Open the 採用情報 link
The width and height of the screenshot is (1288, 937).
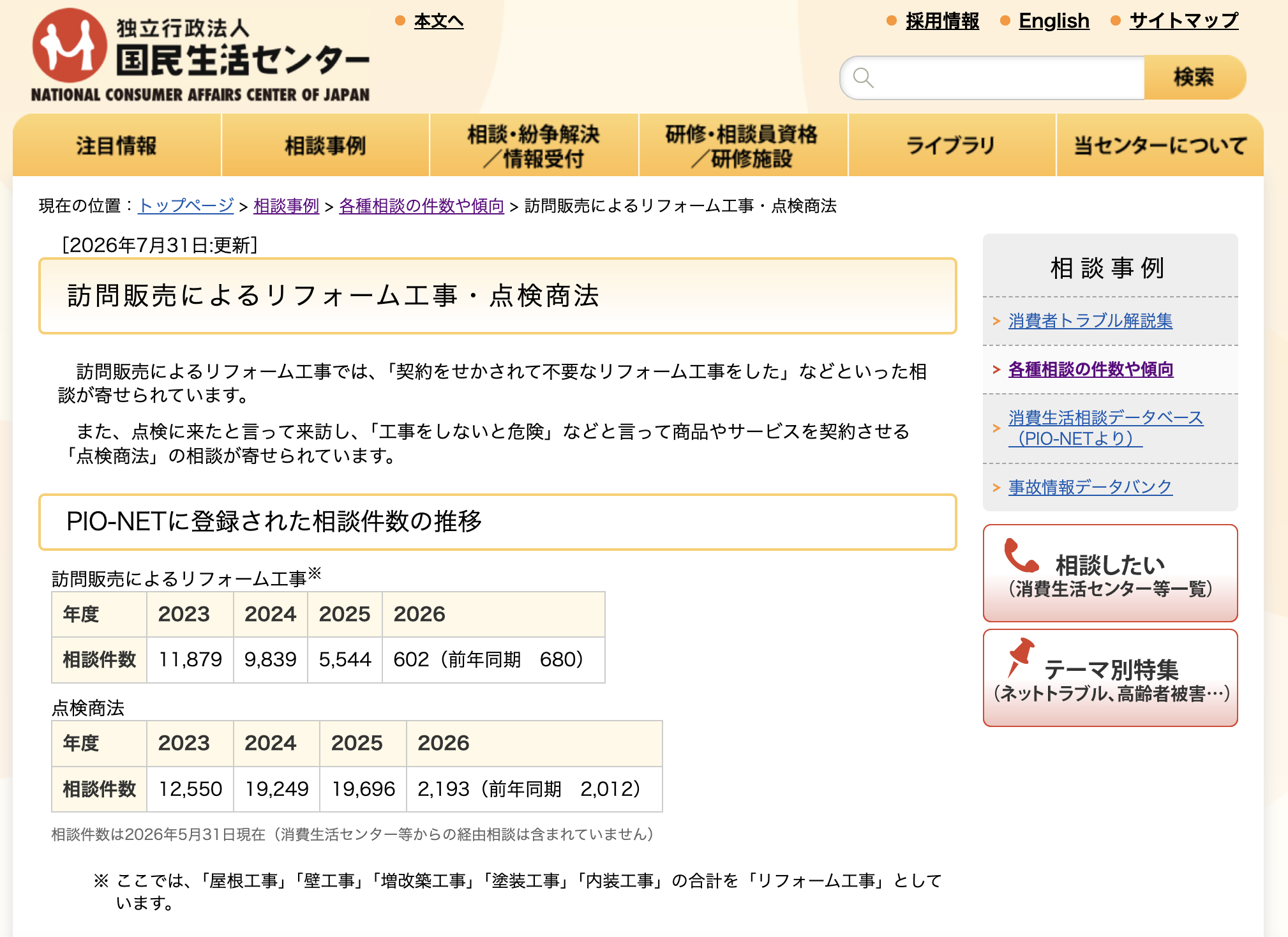pyautogui.click(x=942, y=21)
